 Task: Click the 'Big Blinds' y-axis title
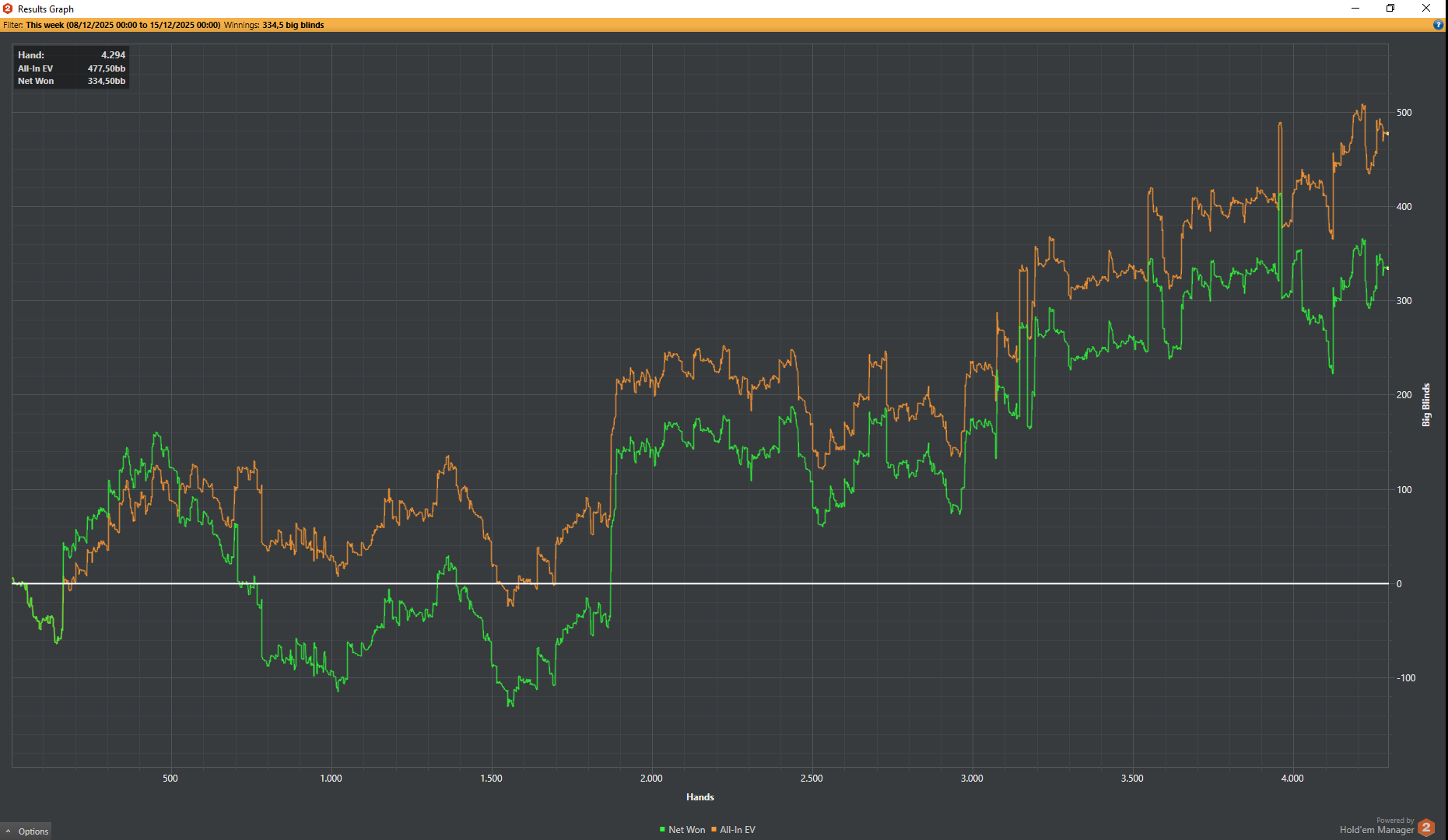1426,404
